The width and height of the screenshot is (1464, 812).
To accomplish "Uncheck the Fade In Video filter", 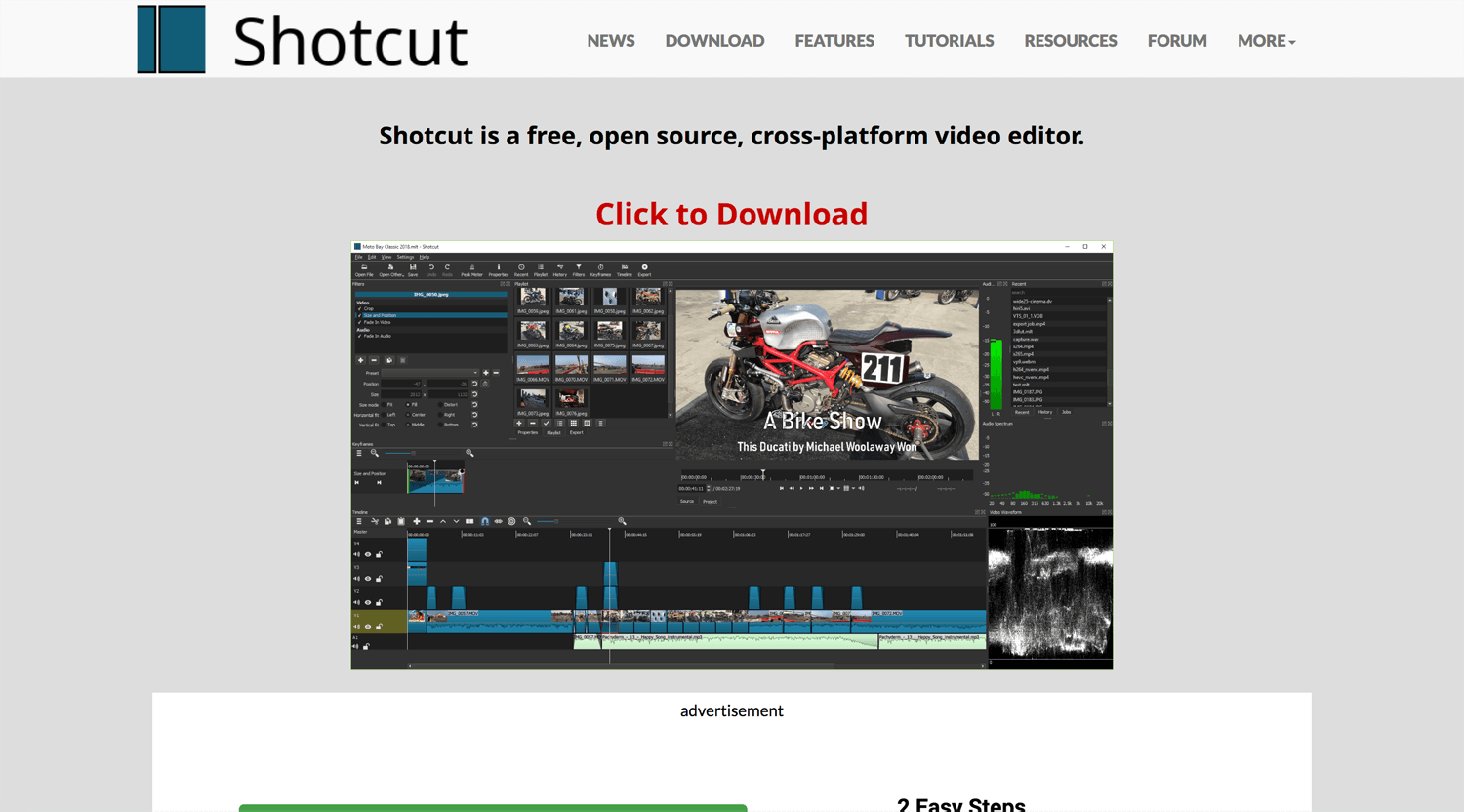I will (359, 322).
